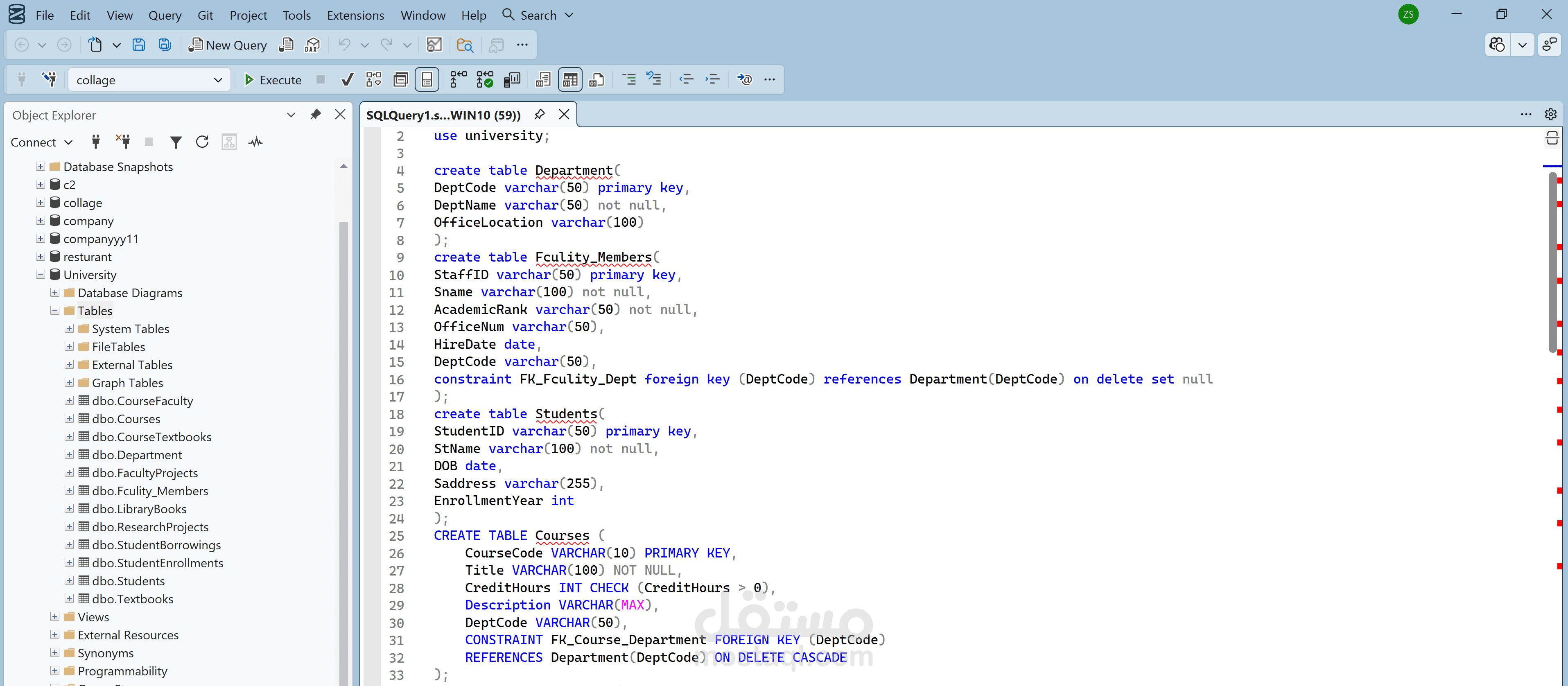
Task: Click the Object Explorer scroll up arrow
Action: click(343, 166)
